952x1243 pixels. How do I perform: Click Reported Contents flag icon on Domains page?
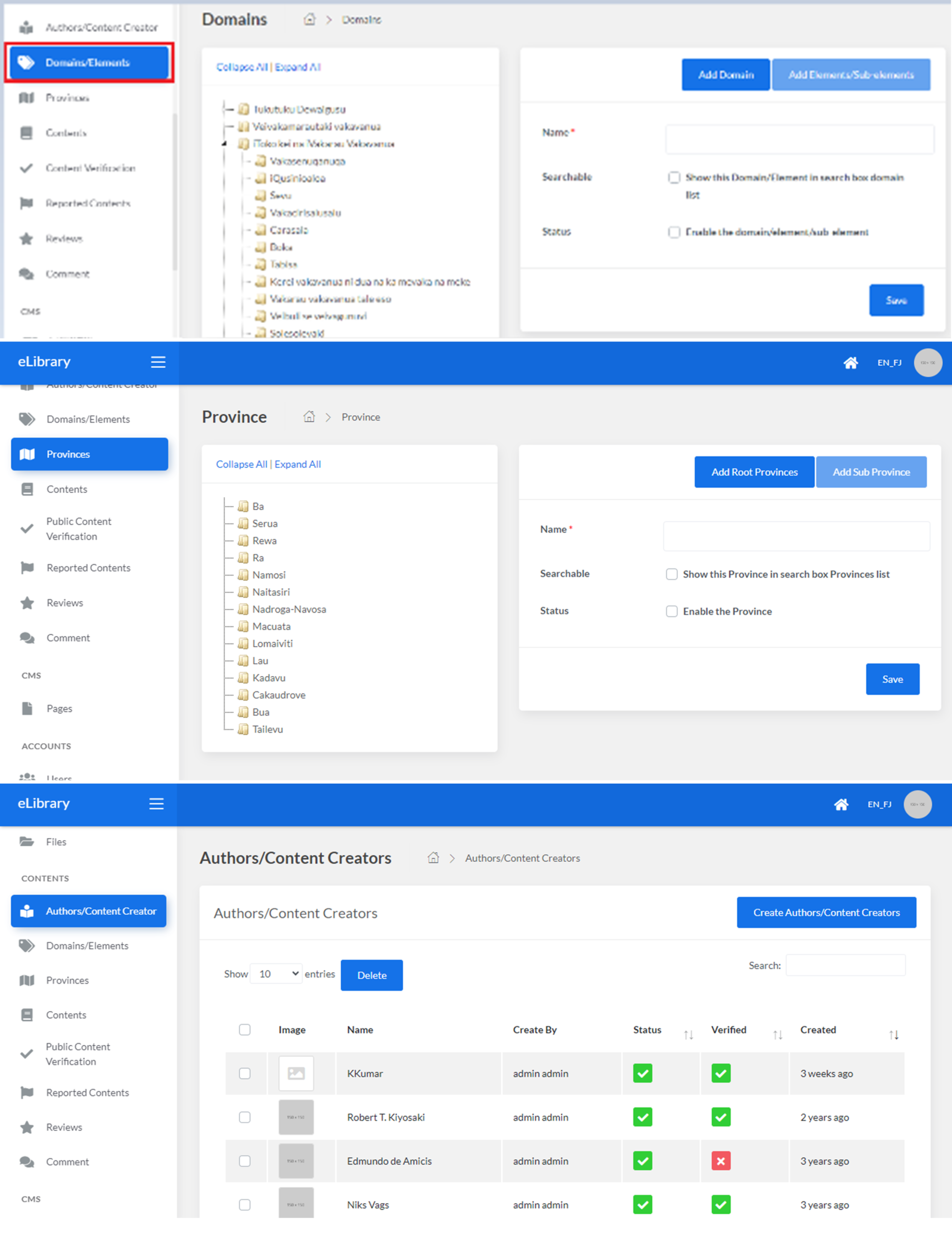tap(27, 203)
